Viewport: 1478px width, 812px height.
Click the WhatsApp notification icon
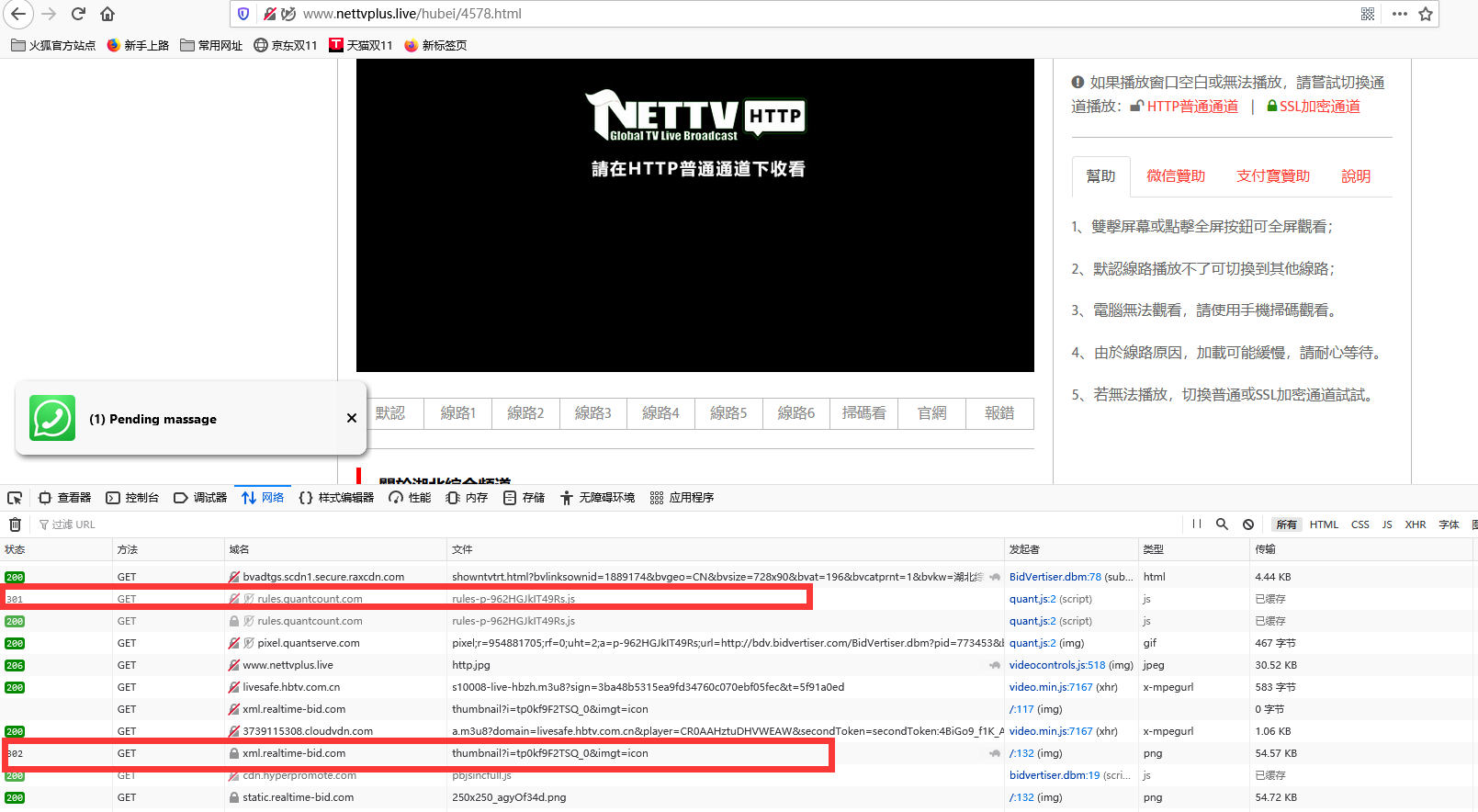52,418
